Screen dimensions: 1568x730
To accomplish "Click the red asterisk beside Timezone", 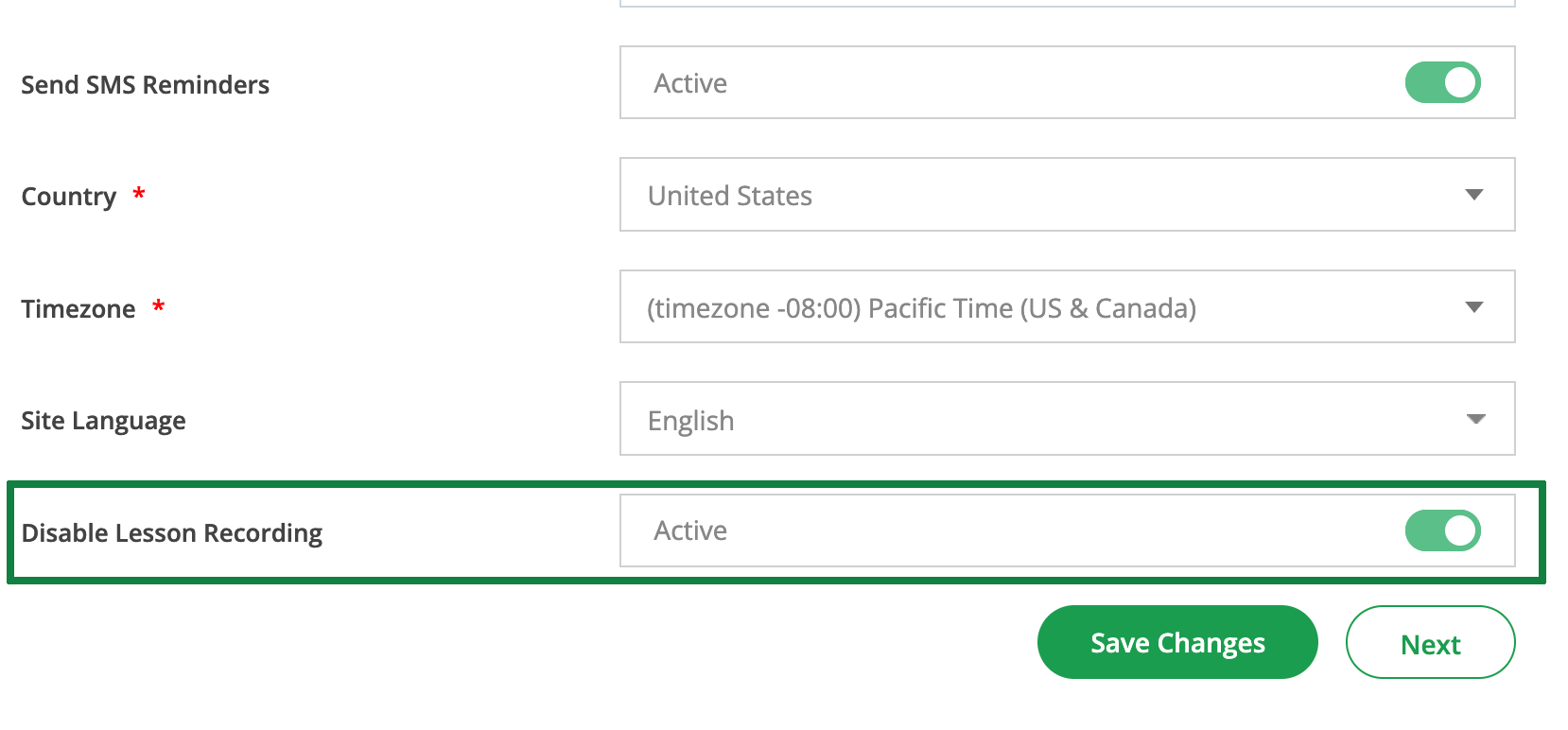I will (159, 306).
